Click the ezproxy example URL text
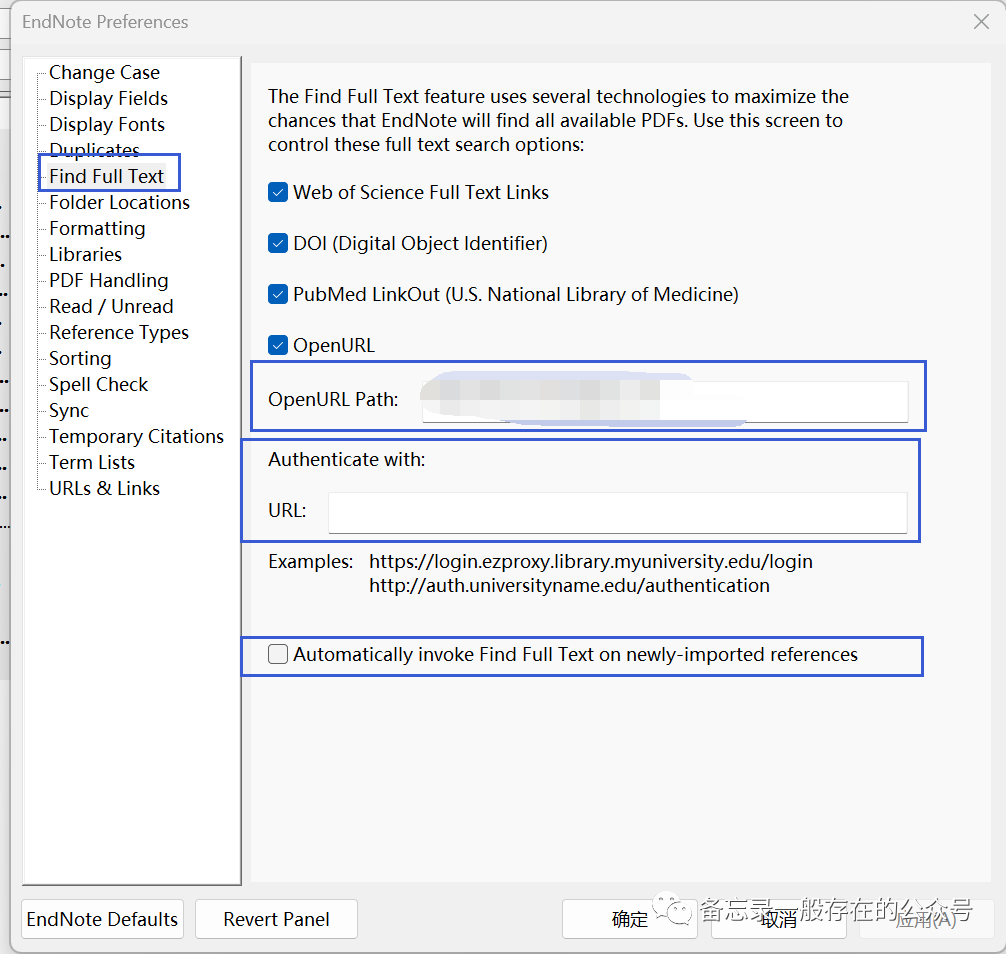Viewport: 1006px width, 954px height. tap(591, 562)
